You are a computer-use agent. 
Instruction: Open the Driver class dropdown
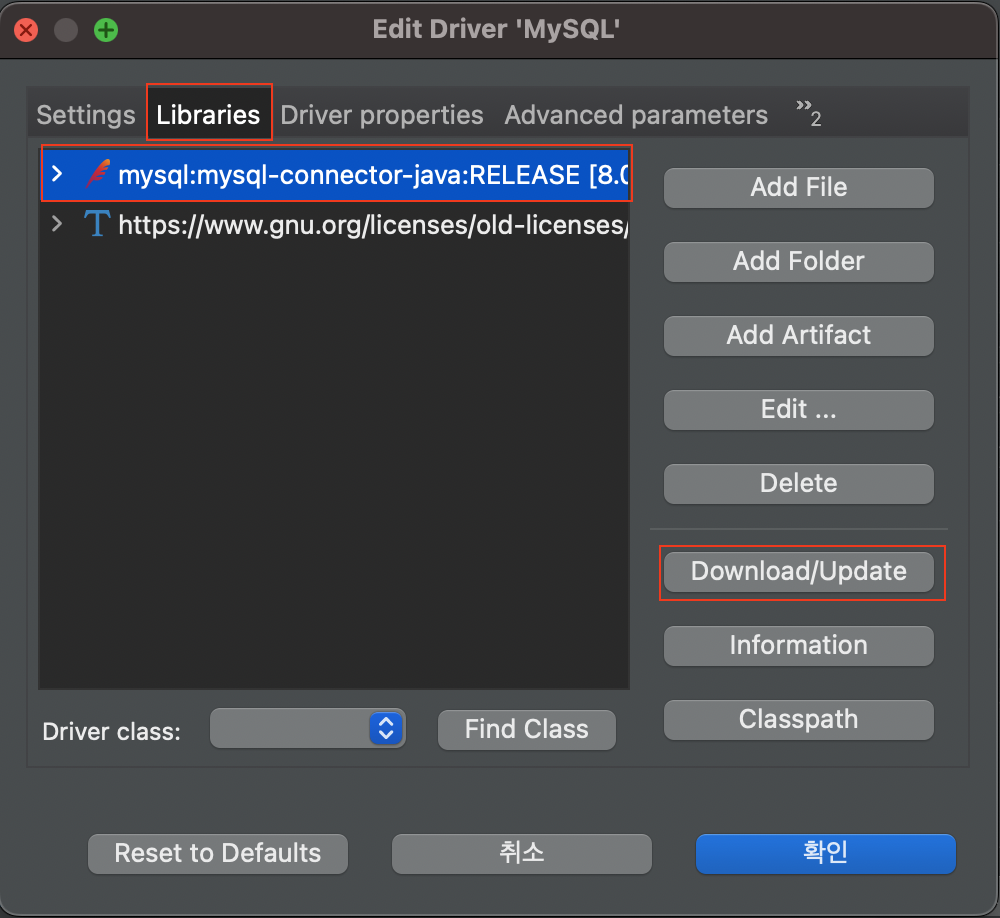click(x=307, y=728)
